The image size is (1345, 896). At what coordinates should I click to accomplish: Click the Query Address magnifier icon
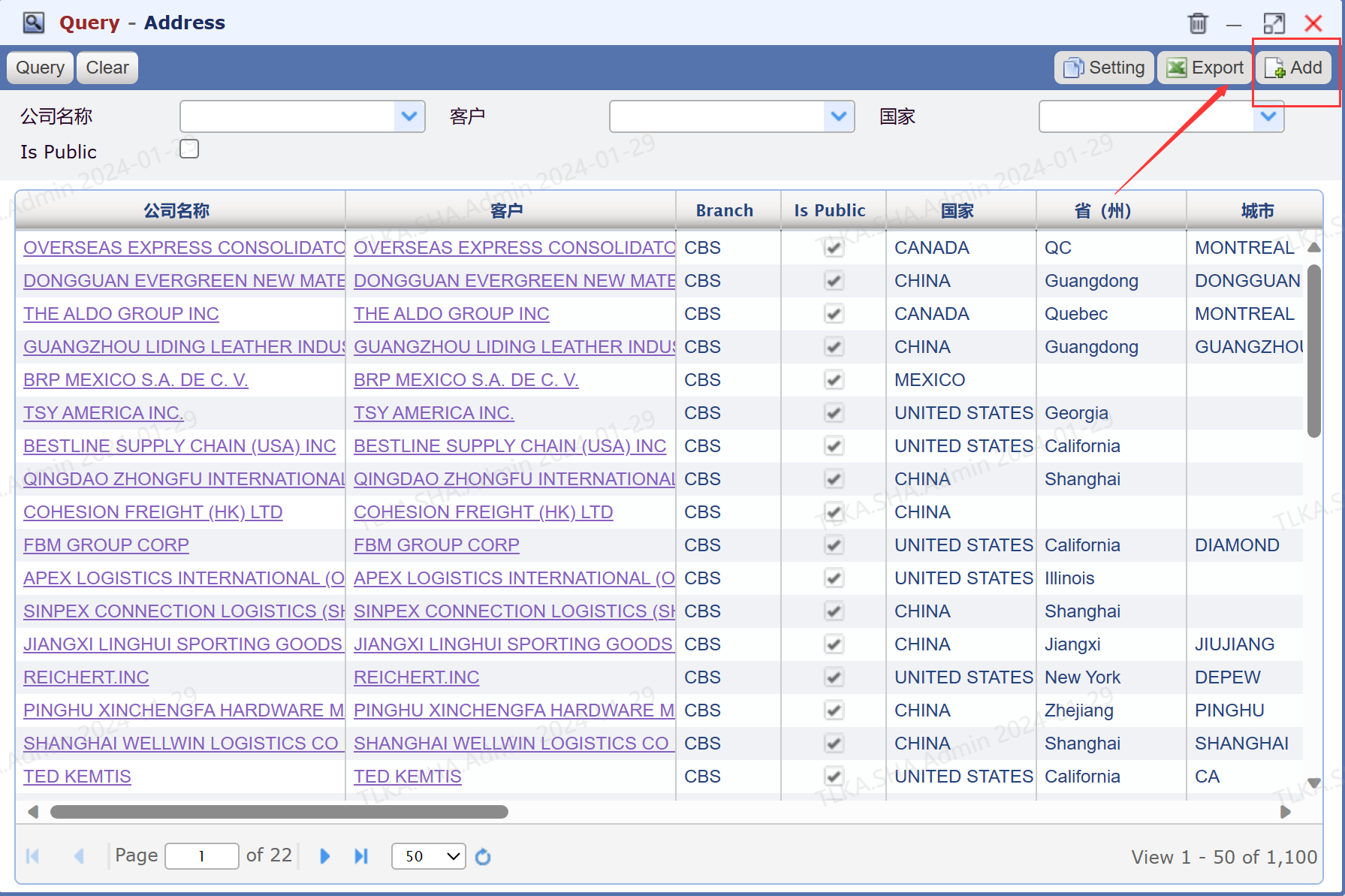pos(34,23)
